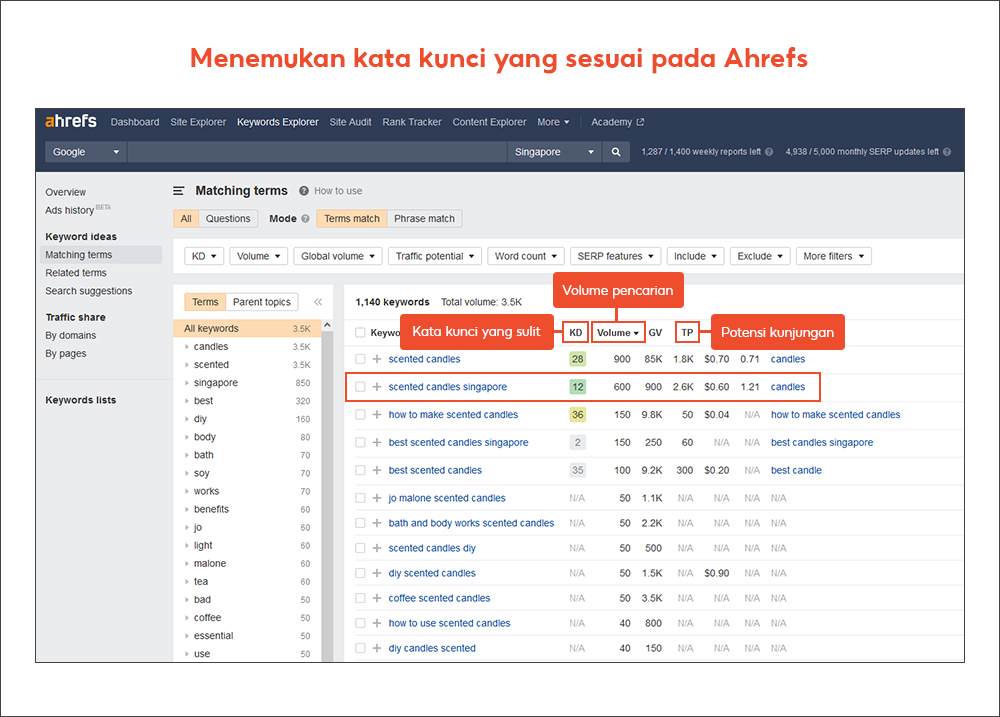Open the More menu in top navigation

point(553,122)
